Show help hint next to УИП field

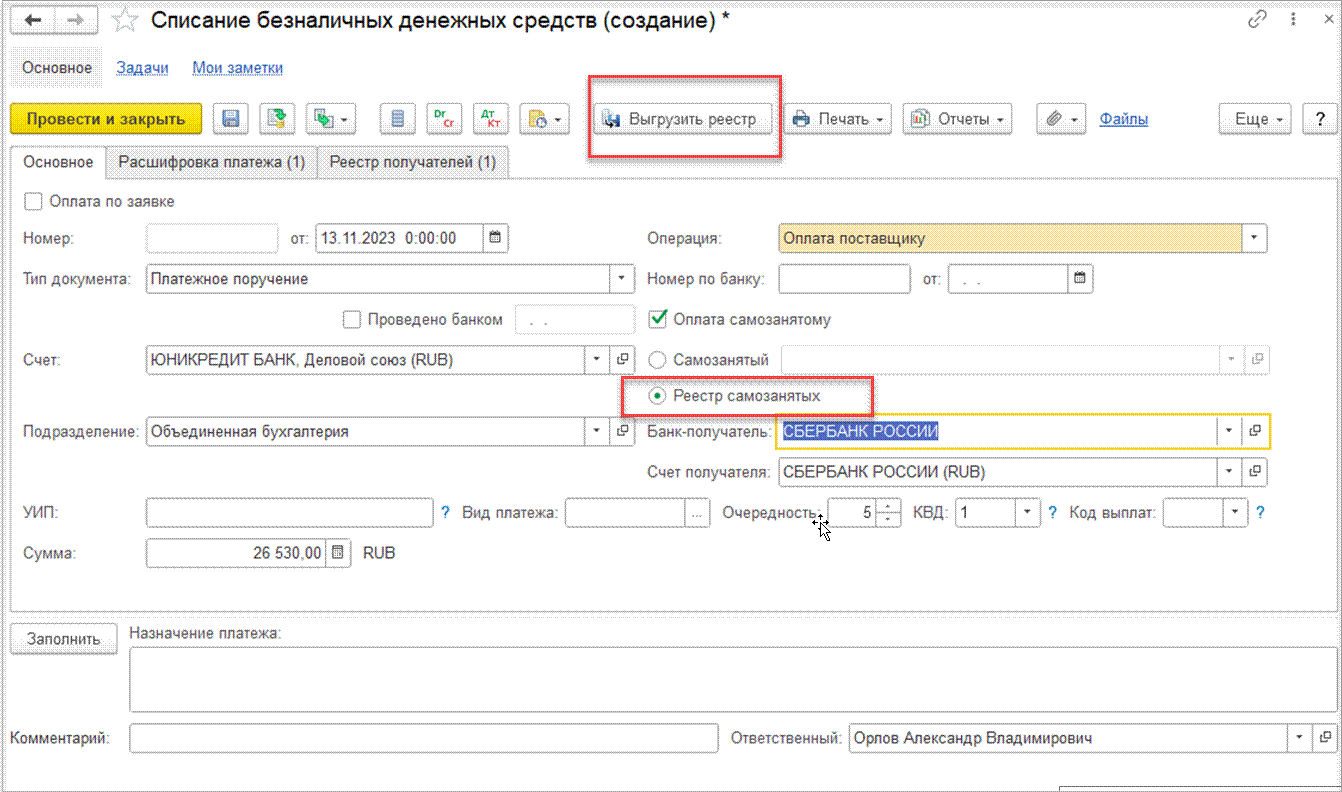[446, 513]
